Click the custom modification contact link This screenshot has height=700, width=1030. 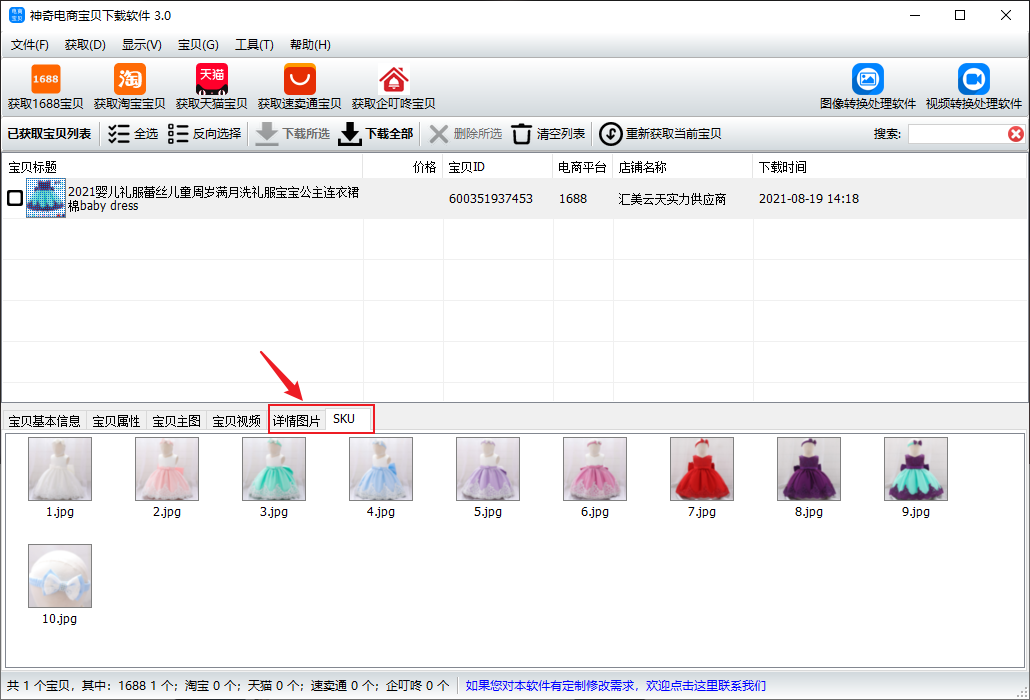[x=616, y=686]
